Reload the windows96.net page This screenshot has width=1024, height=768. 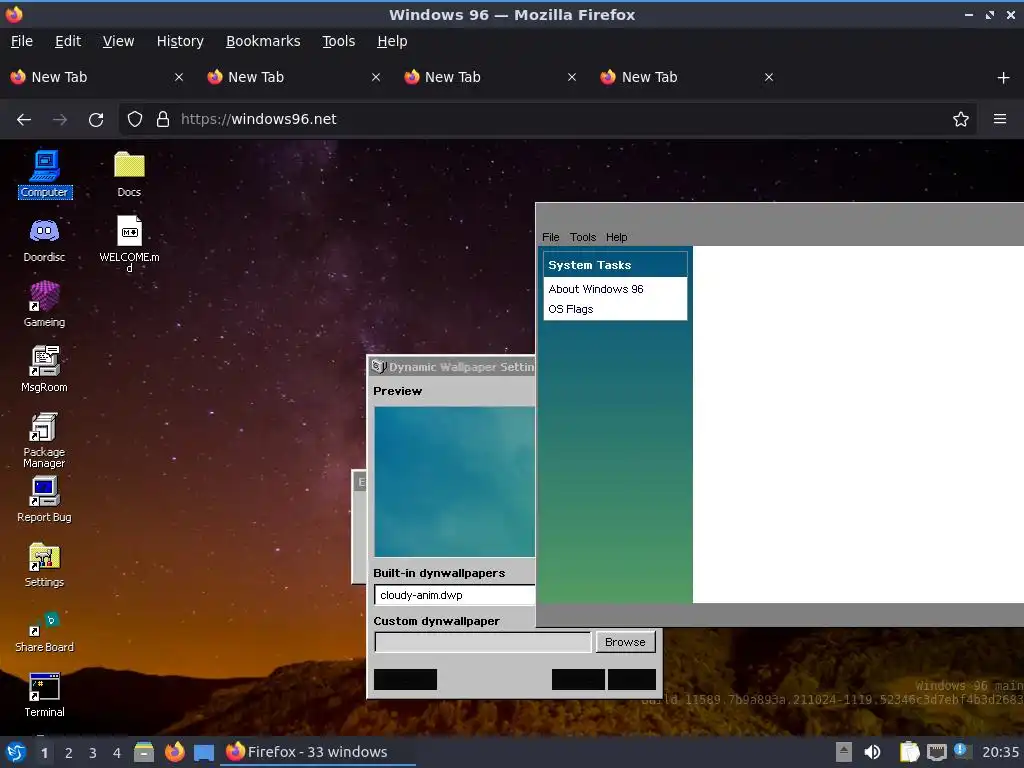tap(96, 120)
